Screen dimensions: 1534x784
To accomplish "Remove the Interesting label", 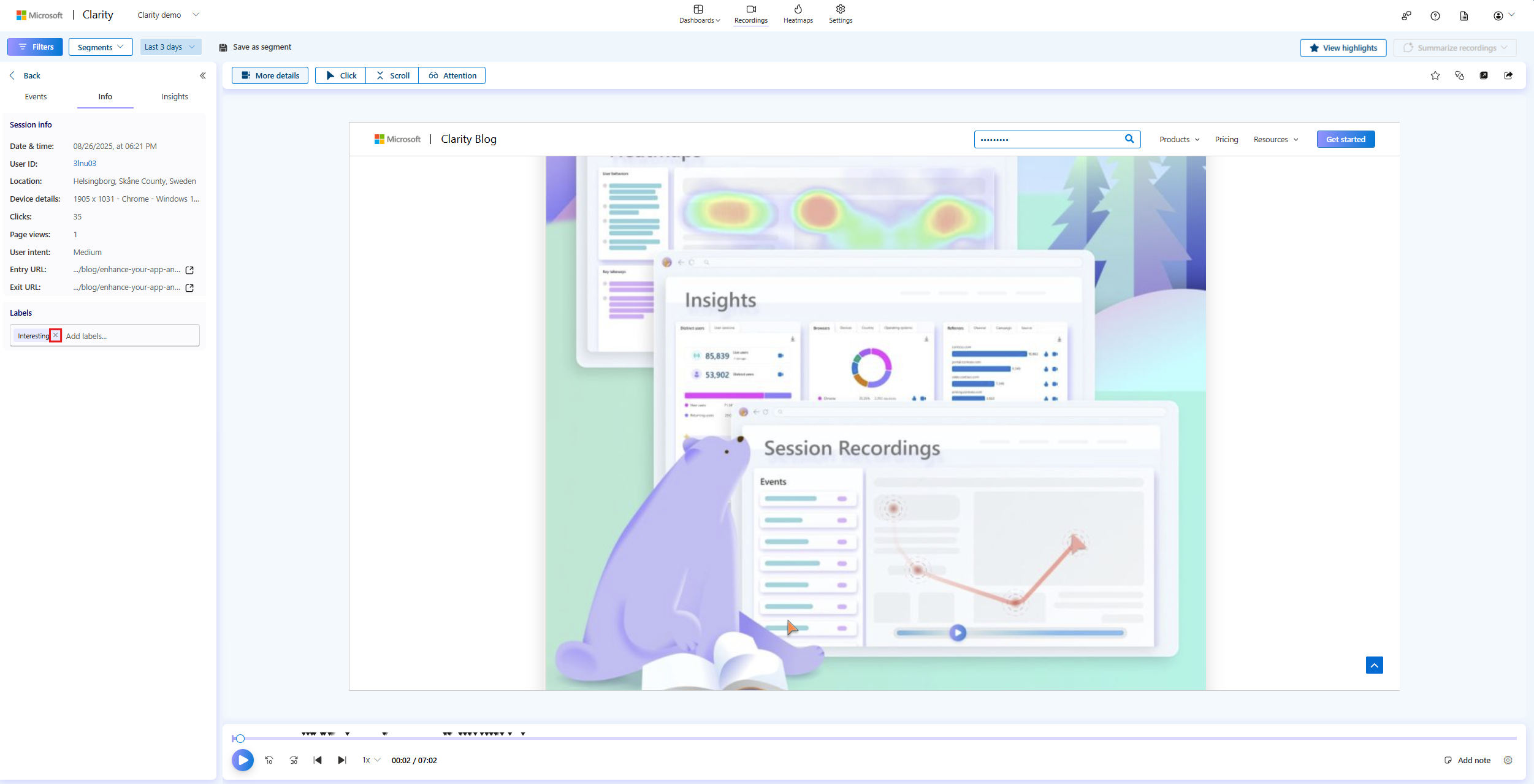I will coord(55,335).
